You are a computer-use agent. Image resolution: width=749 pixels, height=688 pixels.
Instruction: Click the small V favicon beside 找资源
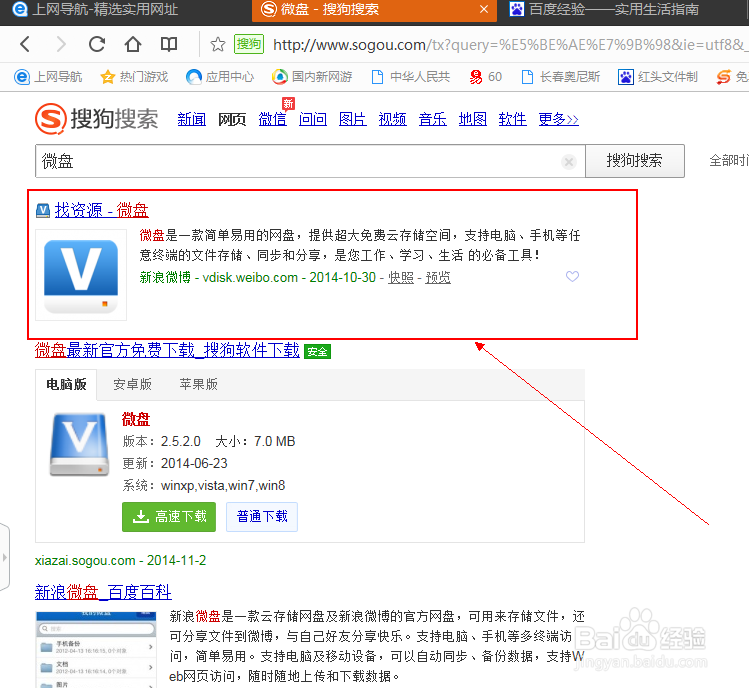(x=43, y=210)
